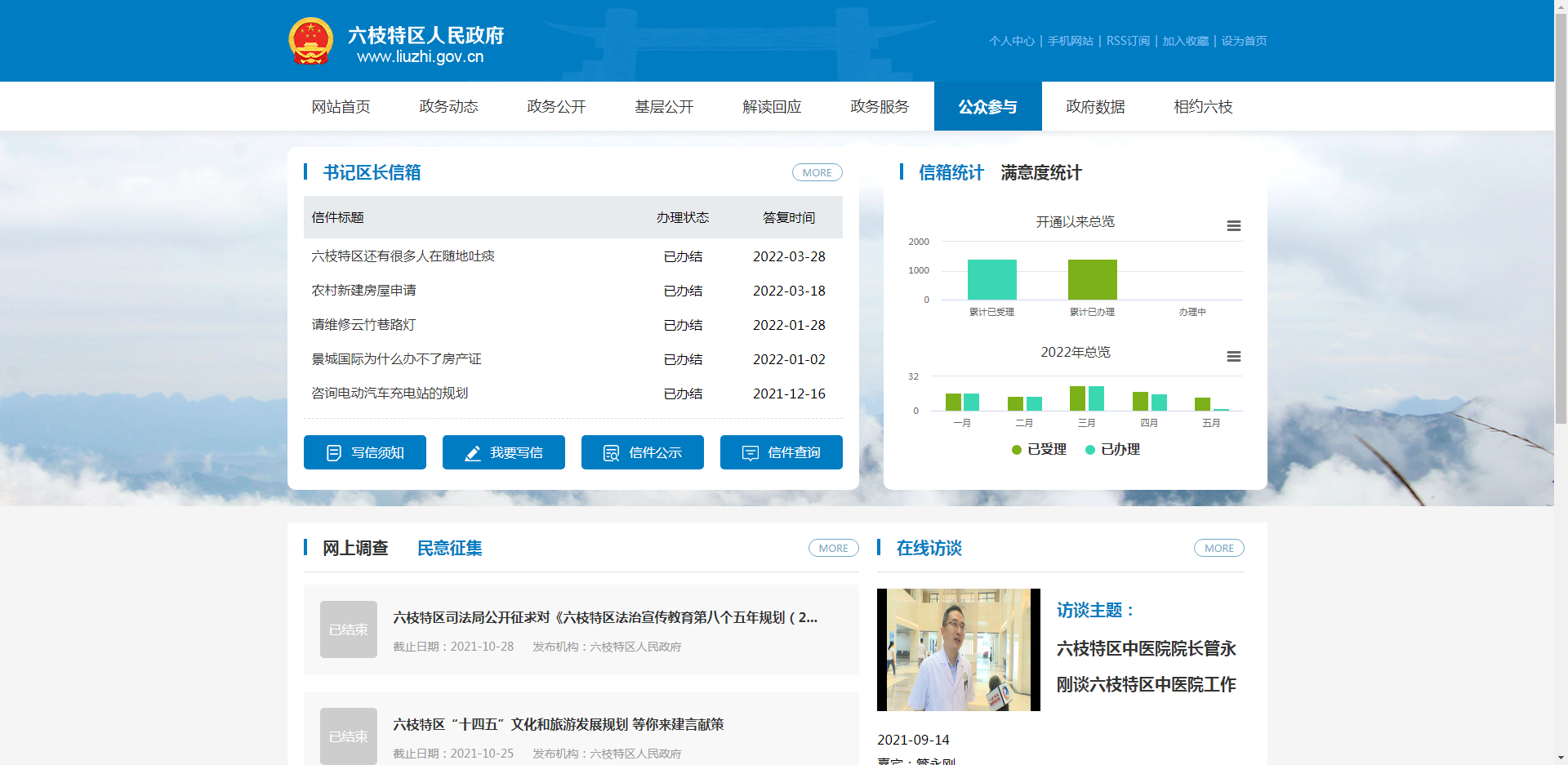Switch to the 民意征集 tab
This screenshot has width=1568, height=765.
449,549
